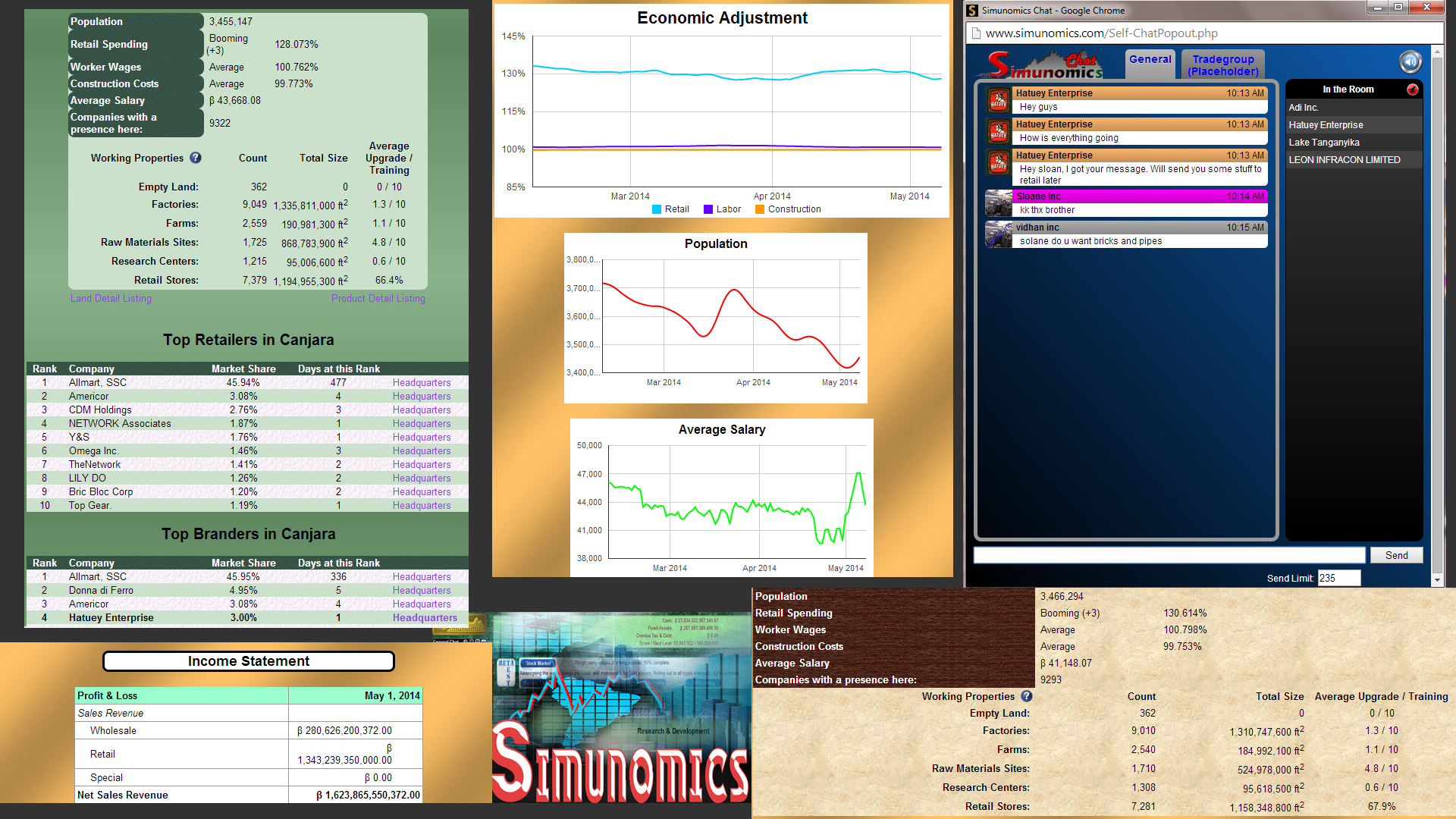Image resolution: width=1456 pixels, height=819 pixels.
Task: Click the Construction color swatch in the legend
Action: (x=761, y=209)
